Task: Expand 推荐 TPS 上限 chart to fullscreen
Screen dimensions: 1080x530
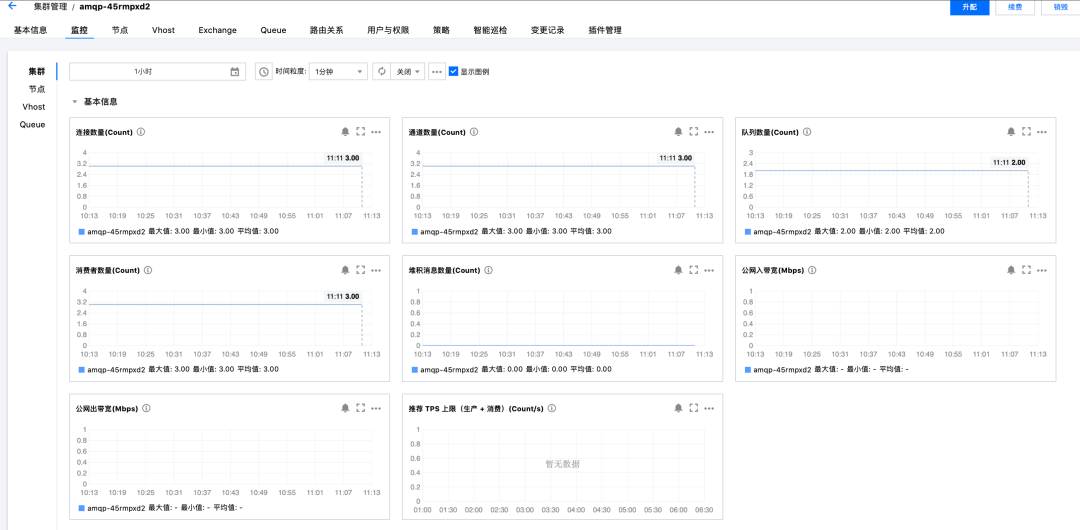Action: [x=694, y=408]
